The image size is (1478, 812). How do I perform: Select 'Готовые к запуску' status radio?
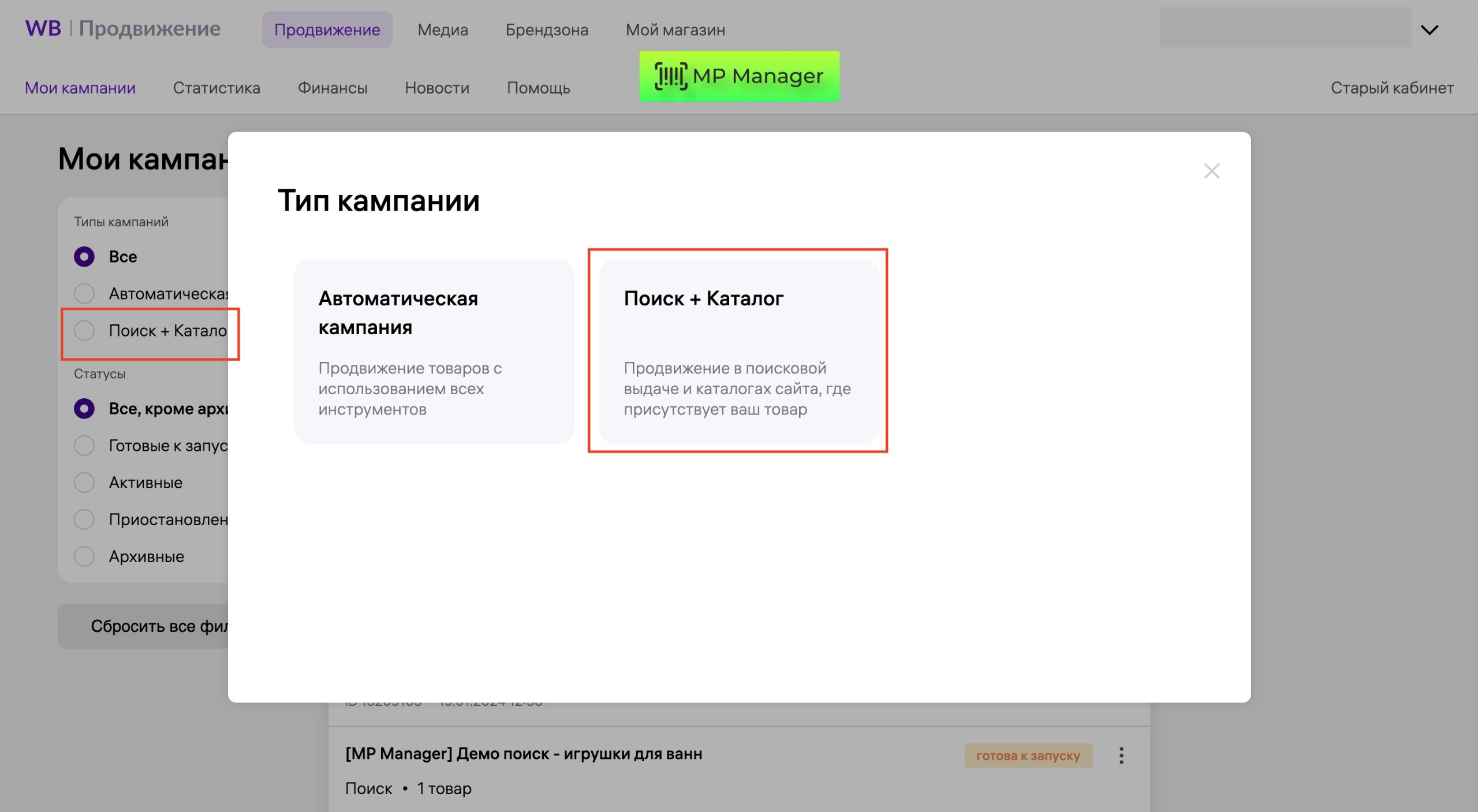point(84,446)
